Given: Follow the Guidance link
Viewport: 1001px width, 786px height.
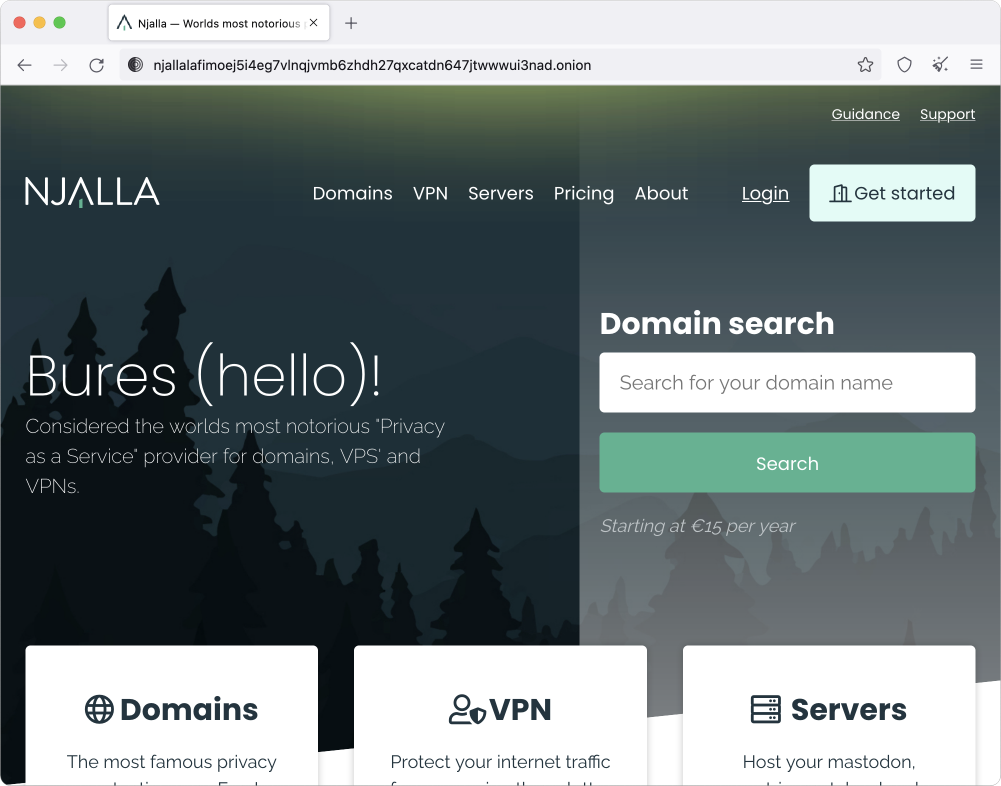Looking at the screenshot, I should coord(865,114).
